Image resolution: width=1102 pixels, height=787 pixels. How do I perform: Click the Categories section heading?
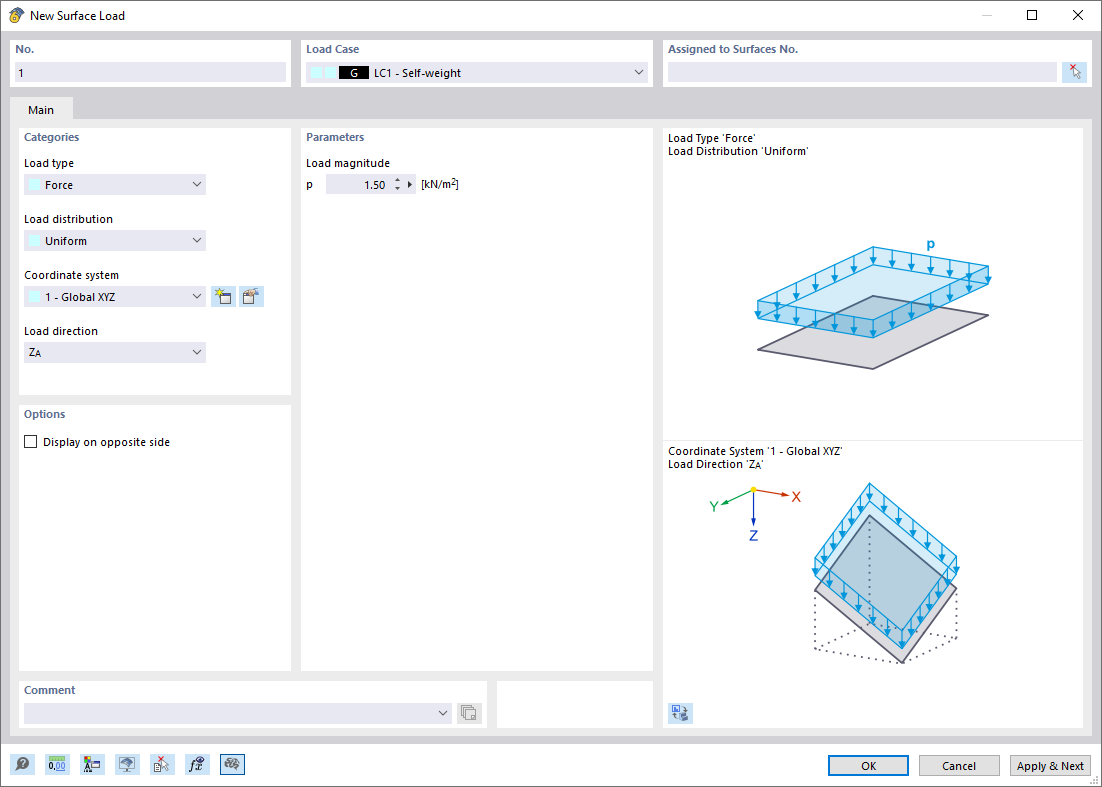coord(51,137)
